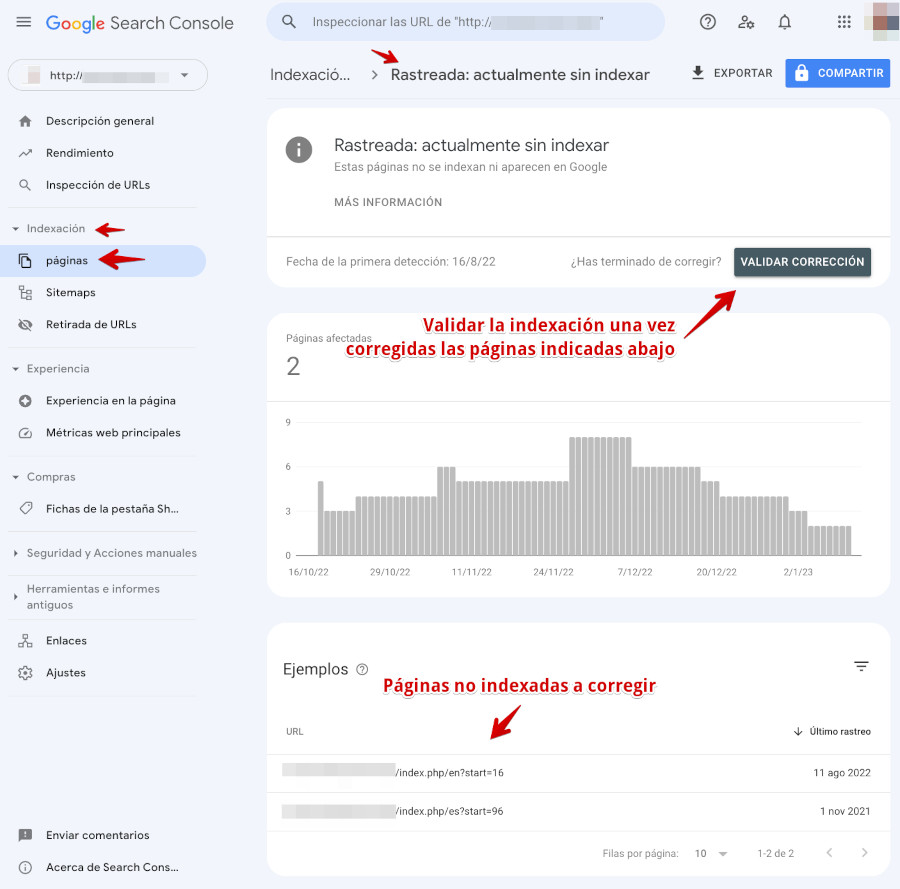Select the páginas menu item
Screen dimensions: 900x889
(103, 261)
